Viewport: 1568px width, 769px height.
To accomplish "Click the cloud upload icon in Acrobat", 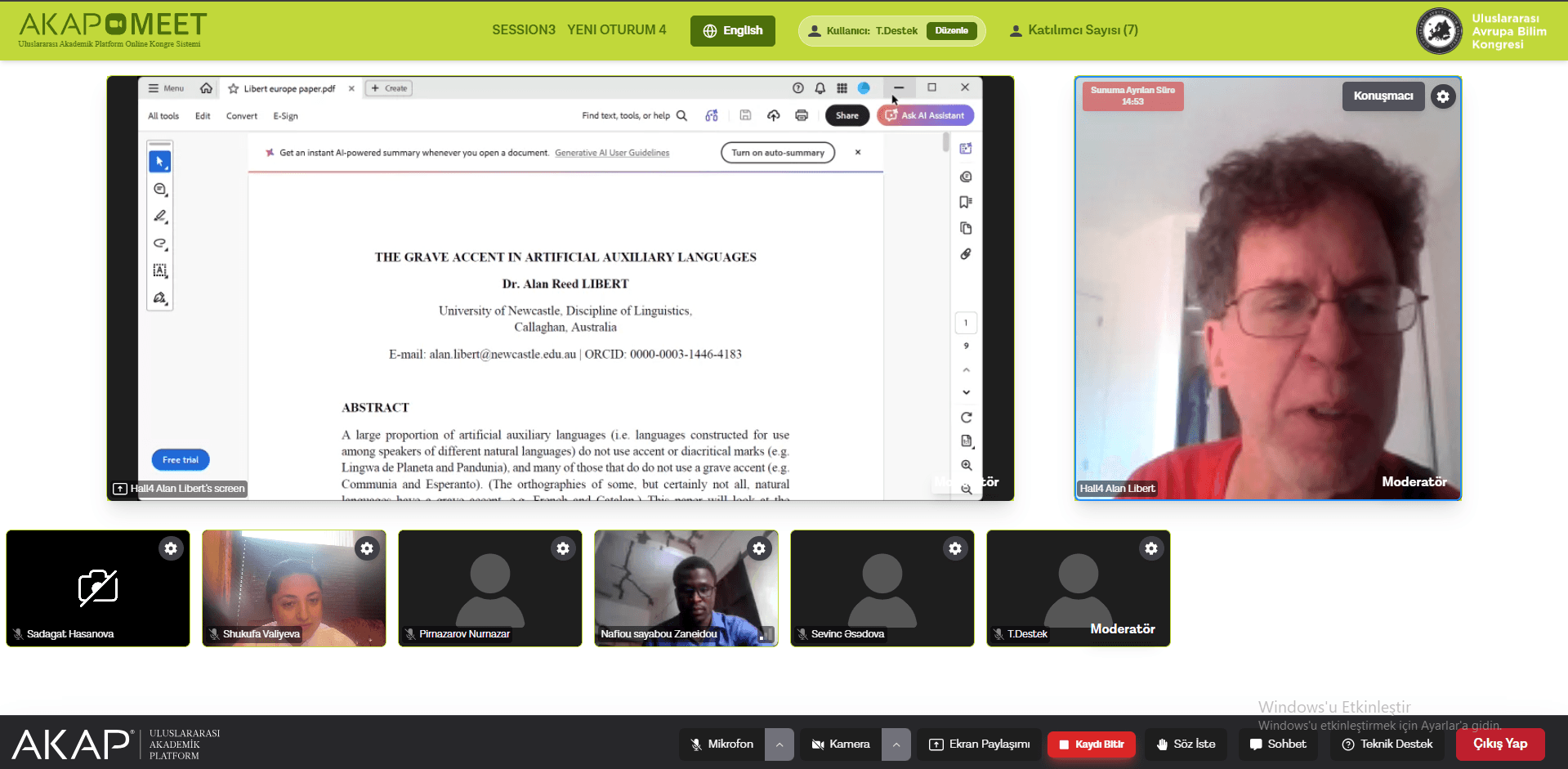I will pyautogui.click(x=773, y=115).
